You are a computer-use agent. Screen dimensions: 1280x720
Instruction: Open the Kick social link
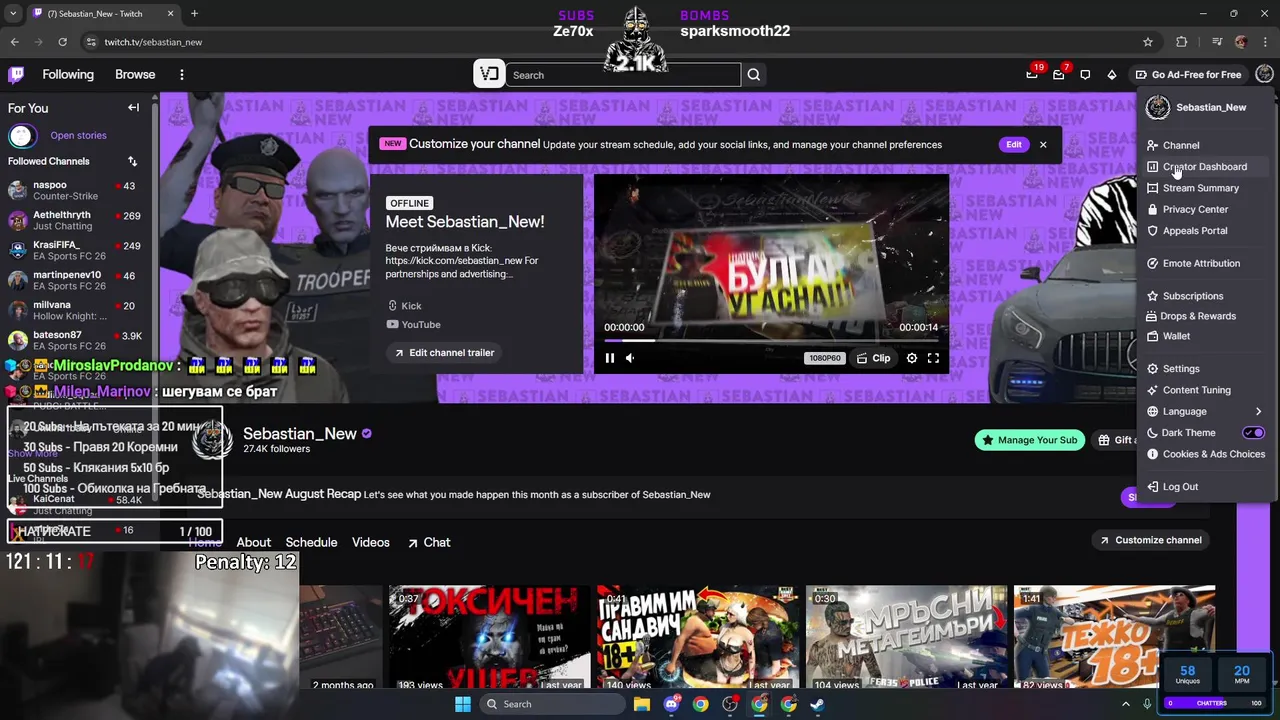pyautogui.click(x=405, y=306)
